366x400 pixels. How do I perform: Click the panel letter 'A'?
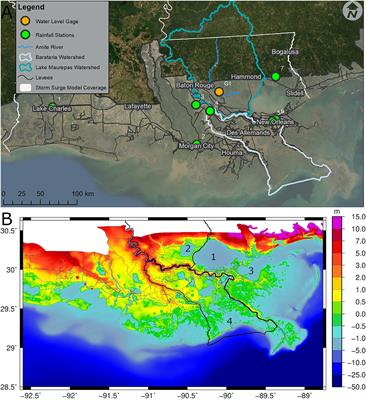coord(7,12)
